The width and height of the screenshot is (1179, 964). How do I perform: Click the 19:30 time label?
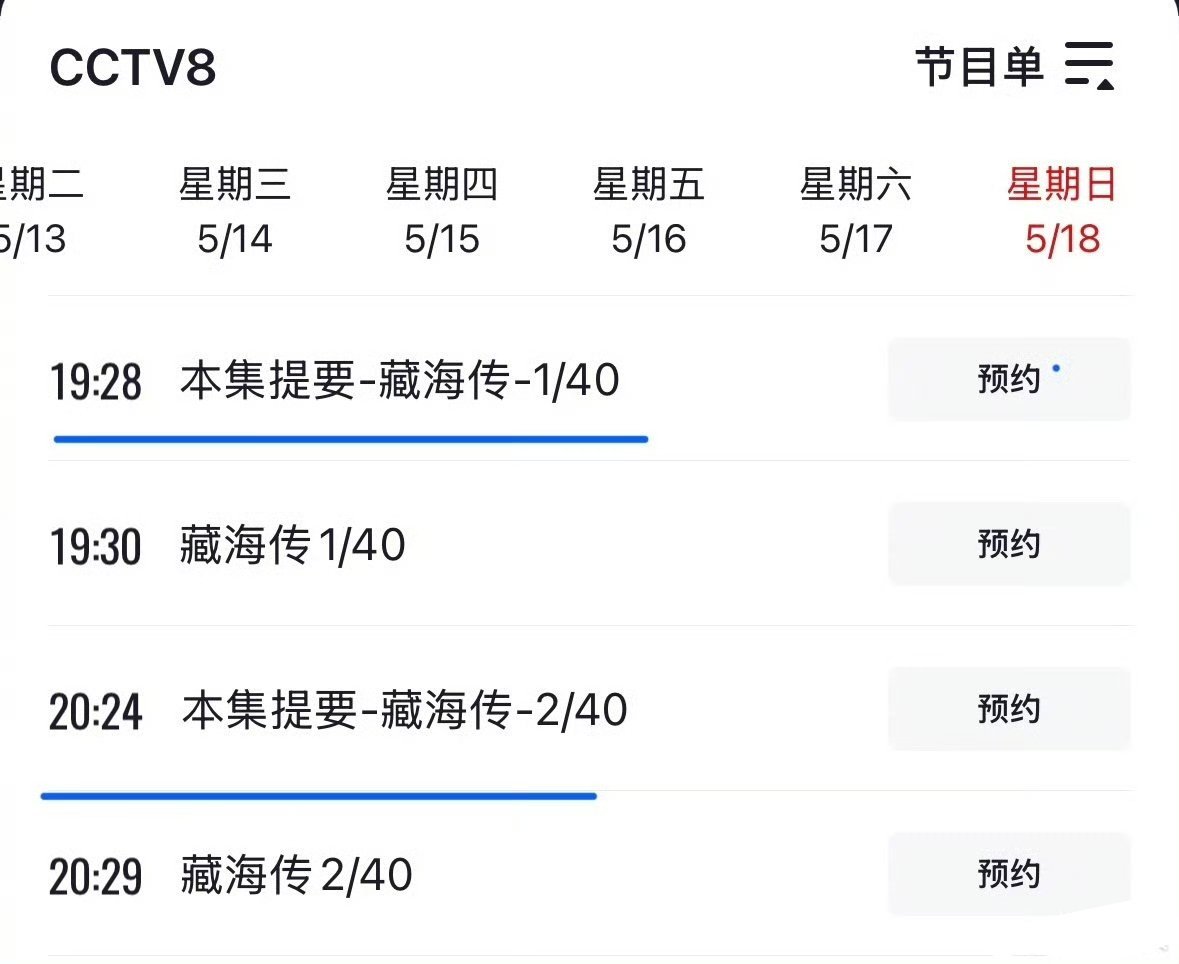click(x=95, y=546)
